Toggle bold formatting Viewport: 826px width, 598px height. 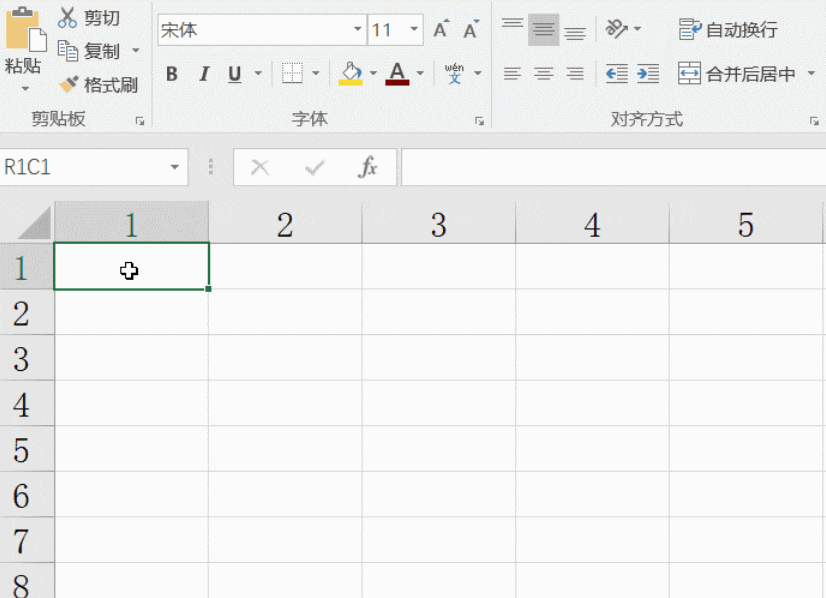point(172,74)
